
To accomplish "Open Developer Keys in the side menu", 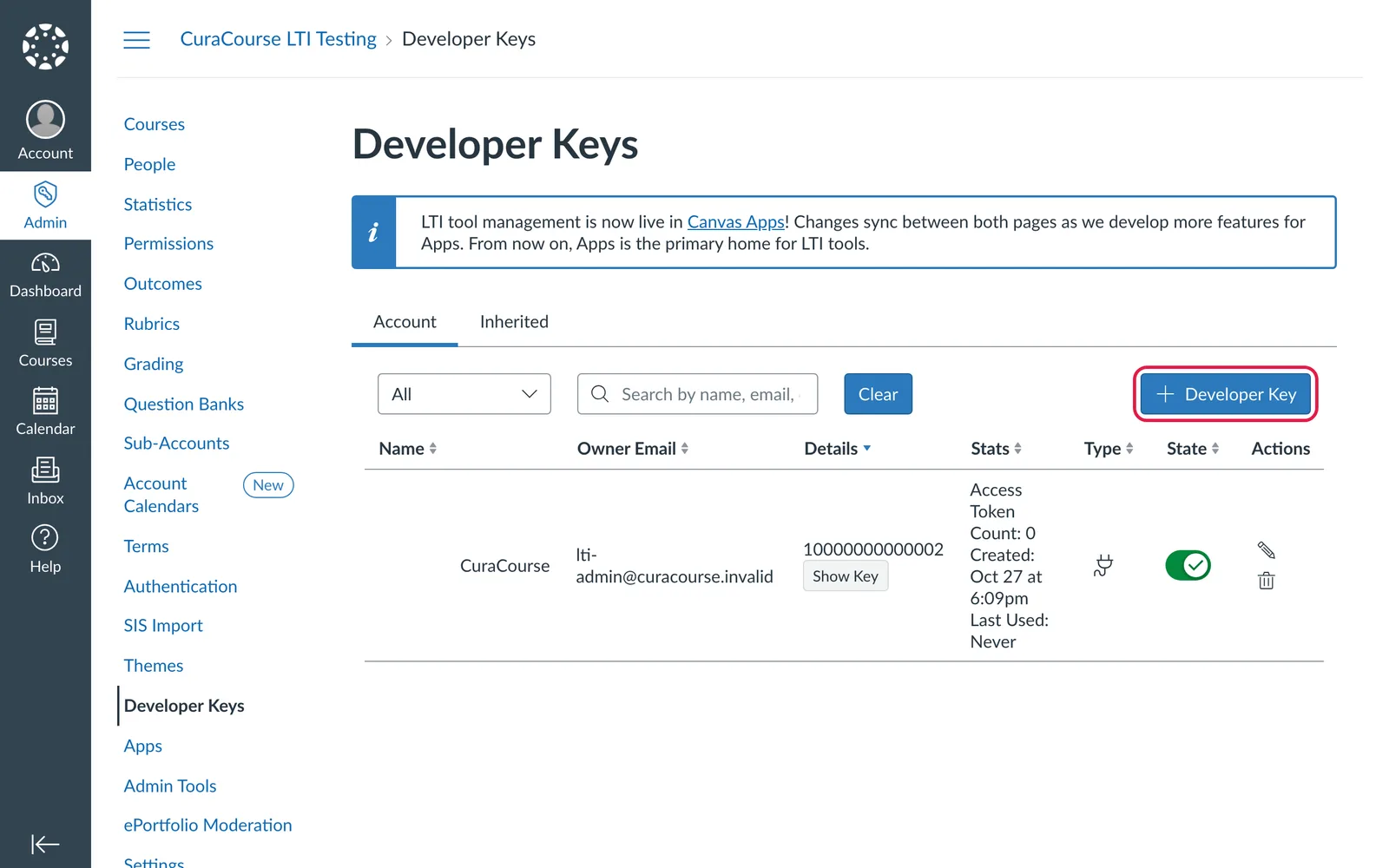I will (x=184, y=706).
